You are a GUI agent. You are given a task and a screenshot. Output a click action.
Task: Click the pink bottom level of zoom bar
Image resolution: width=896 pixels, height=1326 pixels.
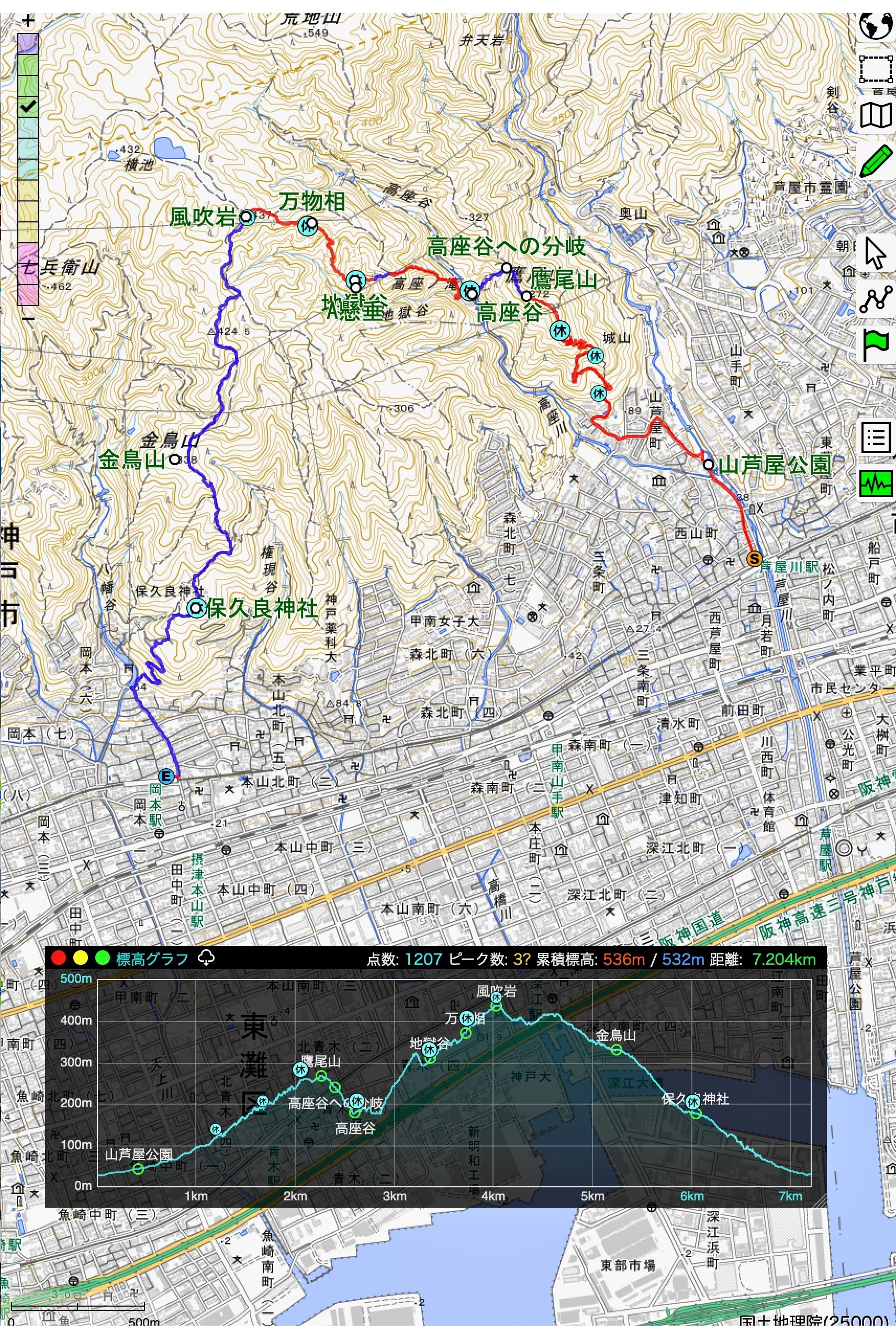(x=28, y=295)
